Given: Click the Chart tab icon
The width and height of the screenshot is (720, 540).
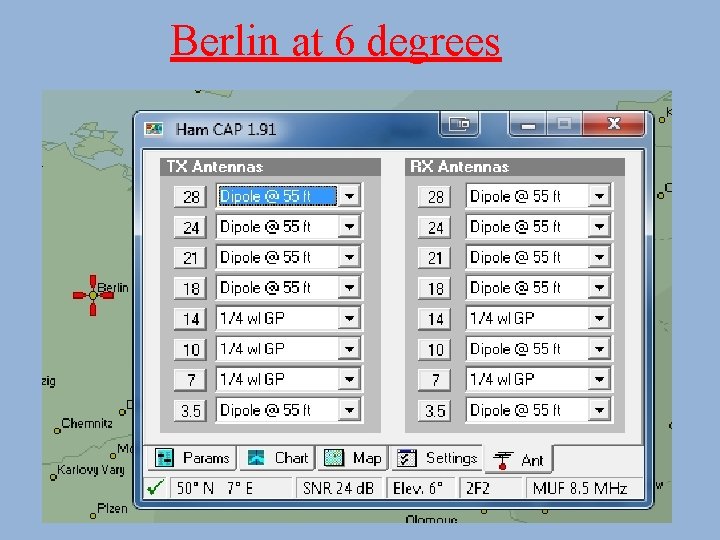Looking at the screenshot, I should tap(256, 458).
